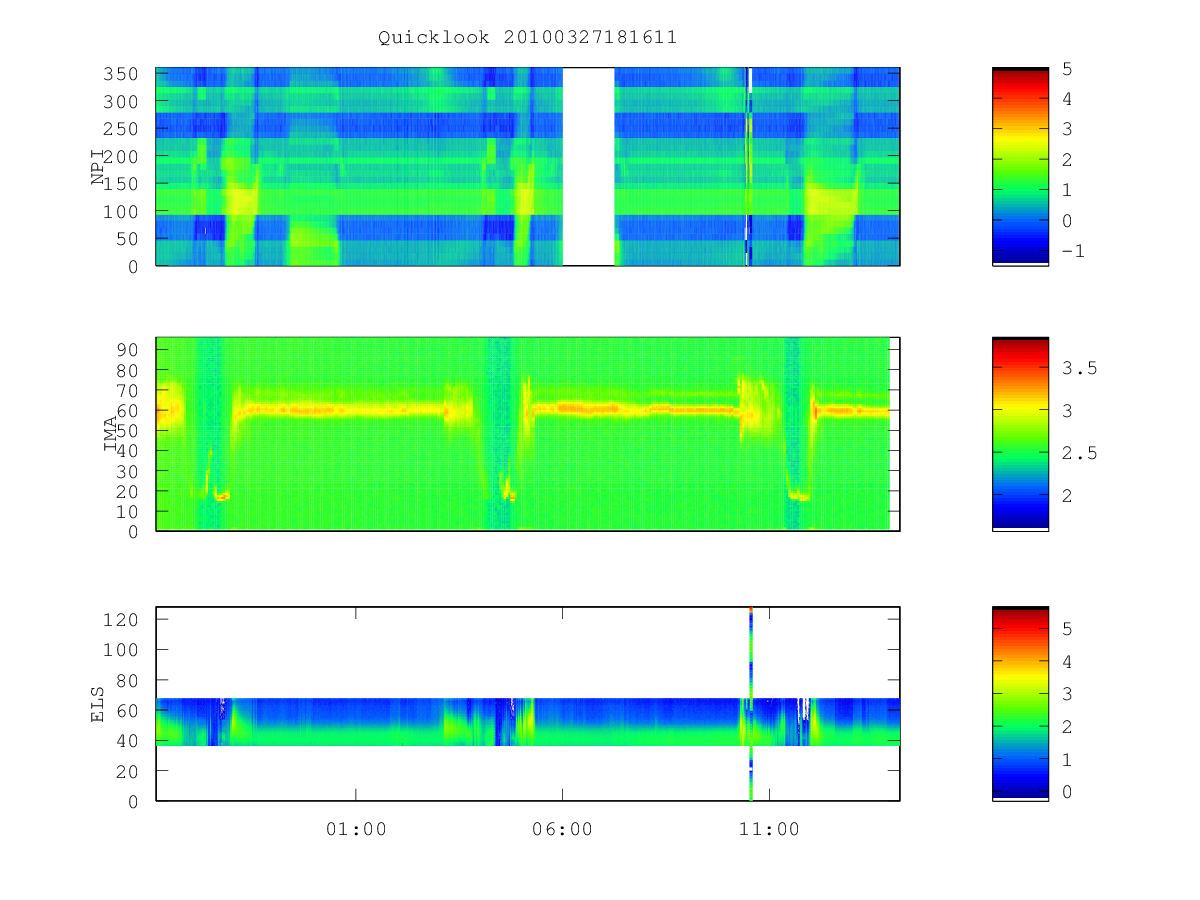This screenshot has width=1200, height=900.
Task: Click the IMA colorbar value 2.5
Action: pyautogui.click(x=1079, y=454)
